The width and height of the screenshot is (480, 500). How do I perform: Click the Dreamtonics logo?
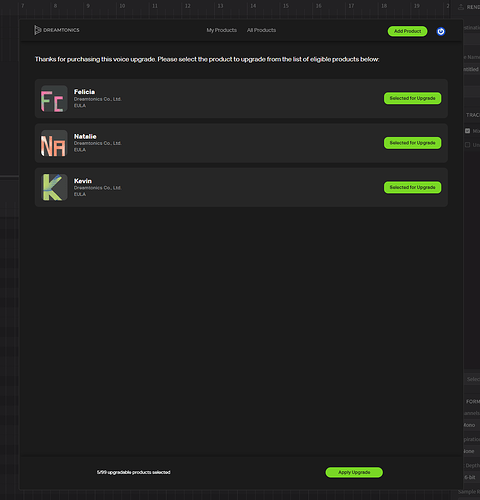(57, 30)
